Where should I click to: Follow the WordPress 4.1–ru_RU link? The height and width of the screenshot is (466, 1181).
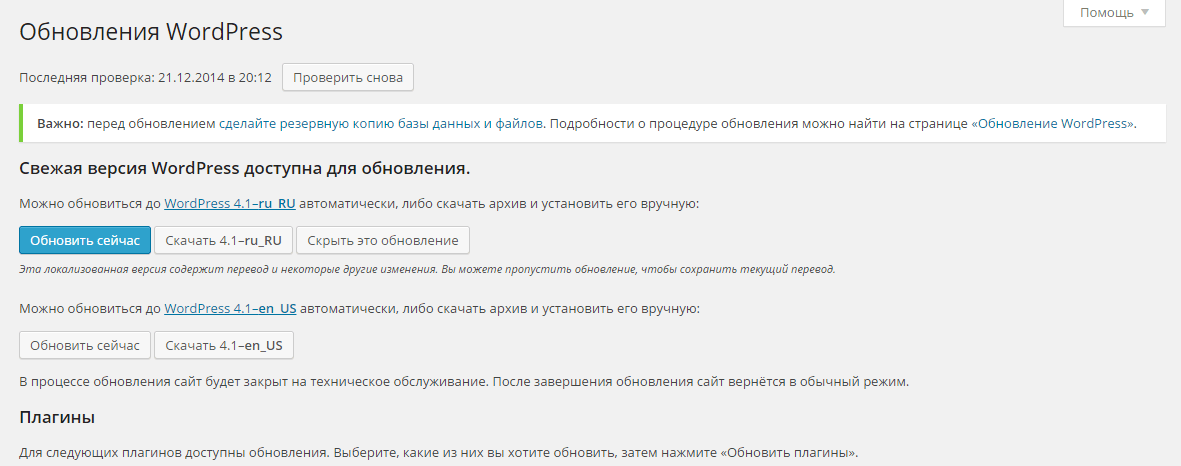pos(230,203)
